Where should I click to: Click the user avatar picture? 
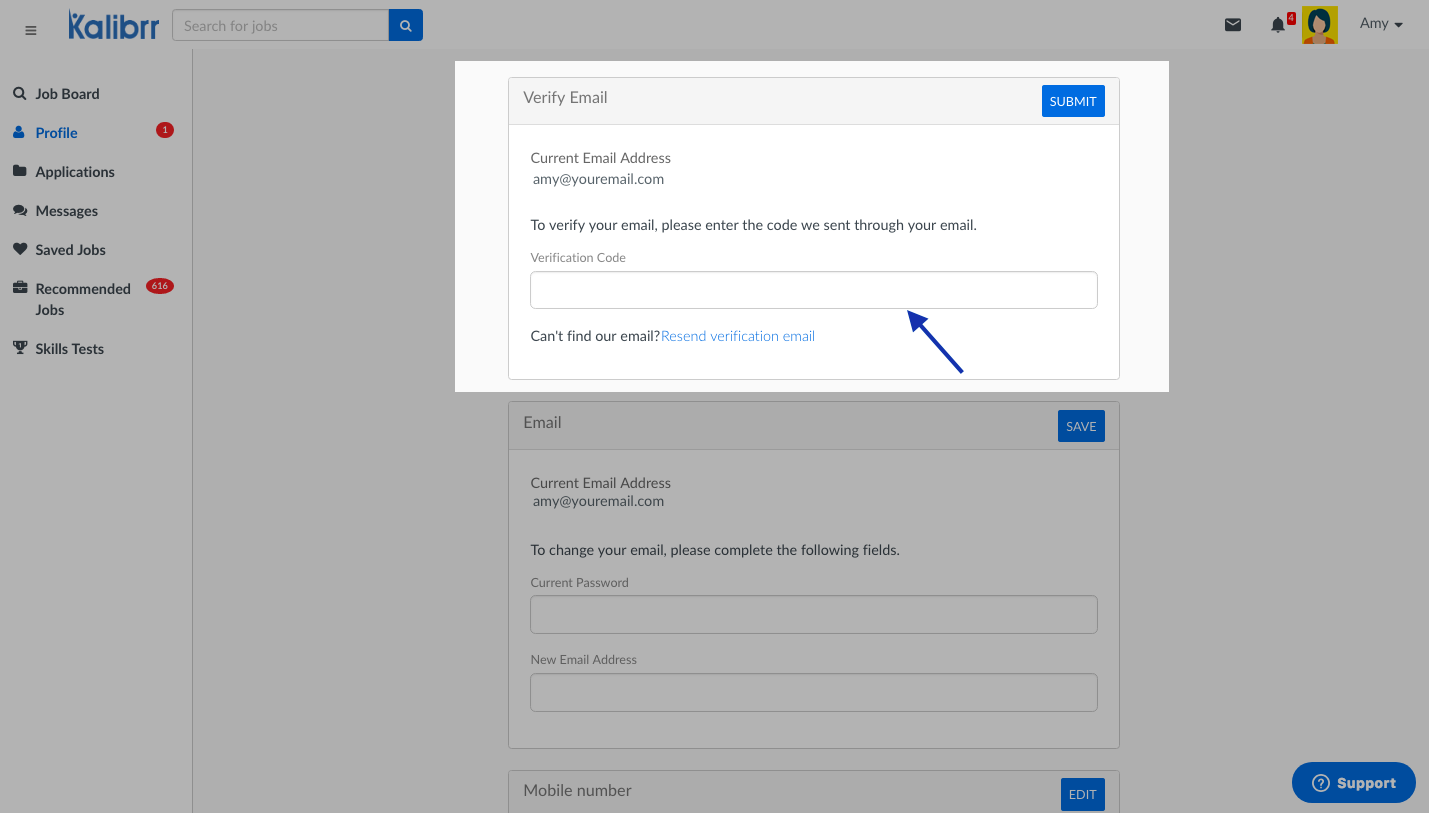point(1319,25)
